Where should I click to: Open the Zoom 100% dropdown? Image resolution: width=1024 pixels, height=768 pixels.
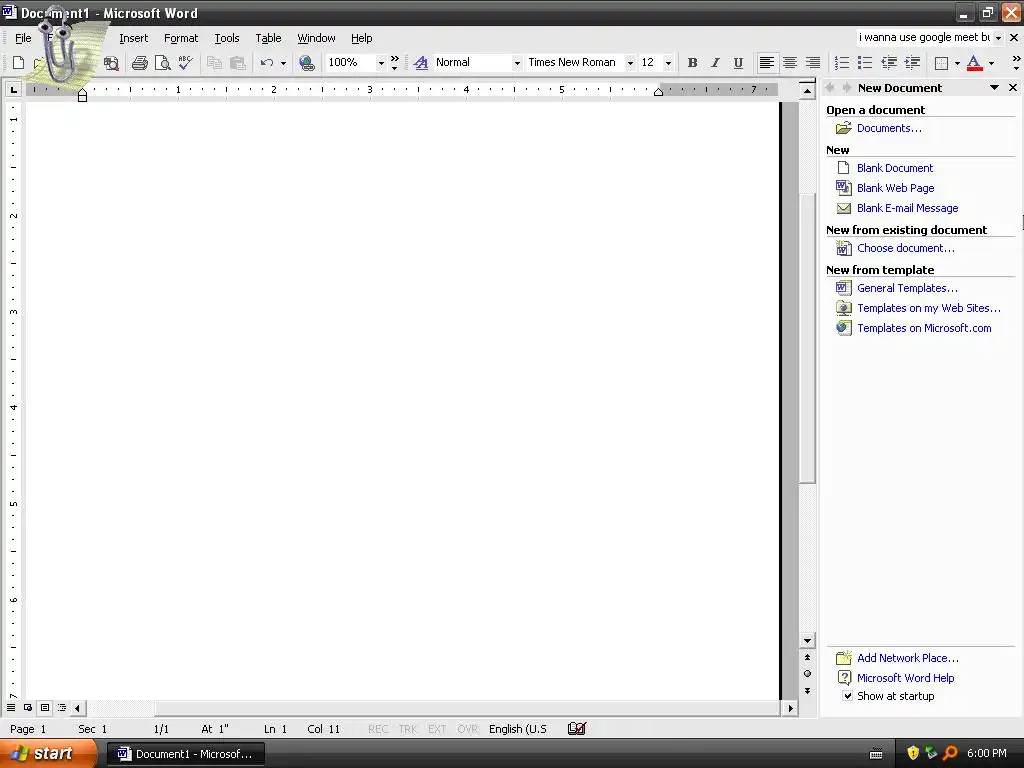(x=381, y=63)
